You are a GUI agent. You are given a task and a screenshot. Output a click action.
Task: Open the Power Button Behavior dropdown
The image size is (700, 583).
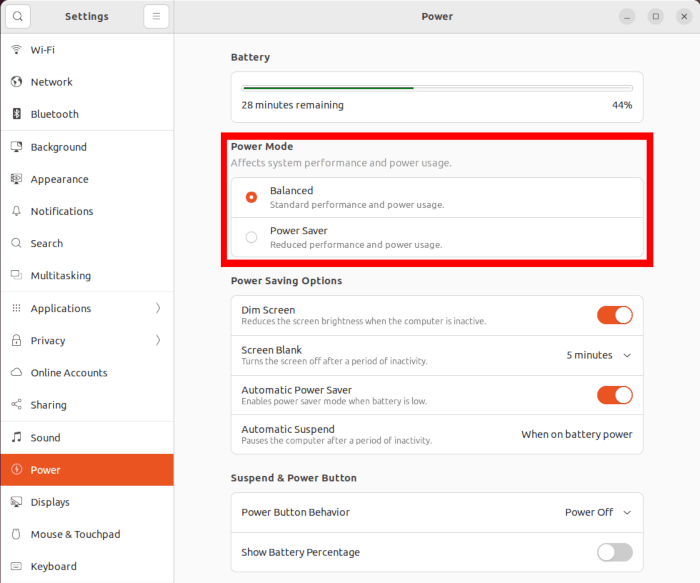coord(598,512)
